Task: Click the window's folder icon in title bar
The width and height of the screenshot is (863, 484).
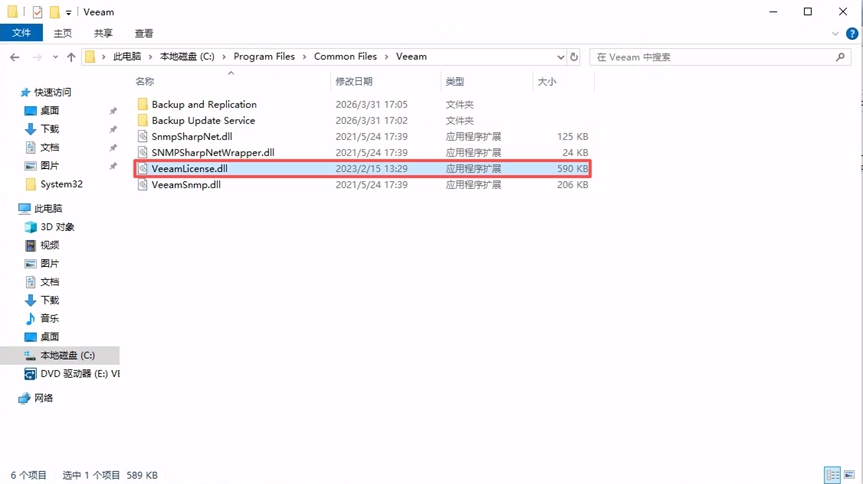Action: 13,12
